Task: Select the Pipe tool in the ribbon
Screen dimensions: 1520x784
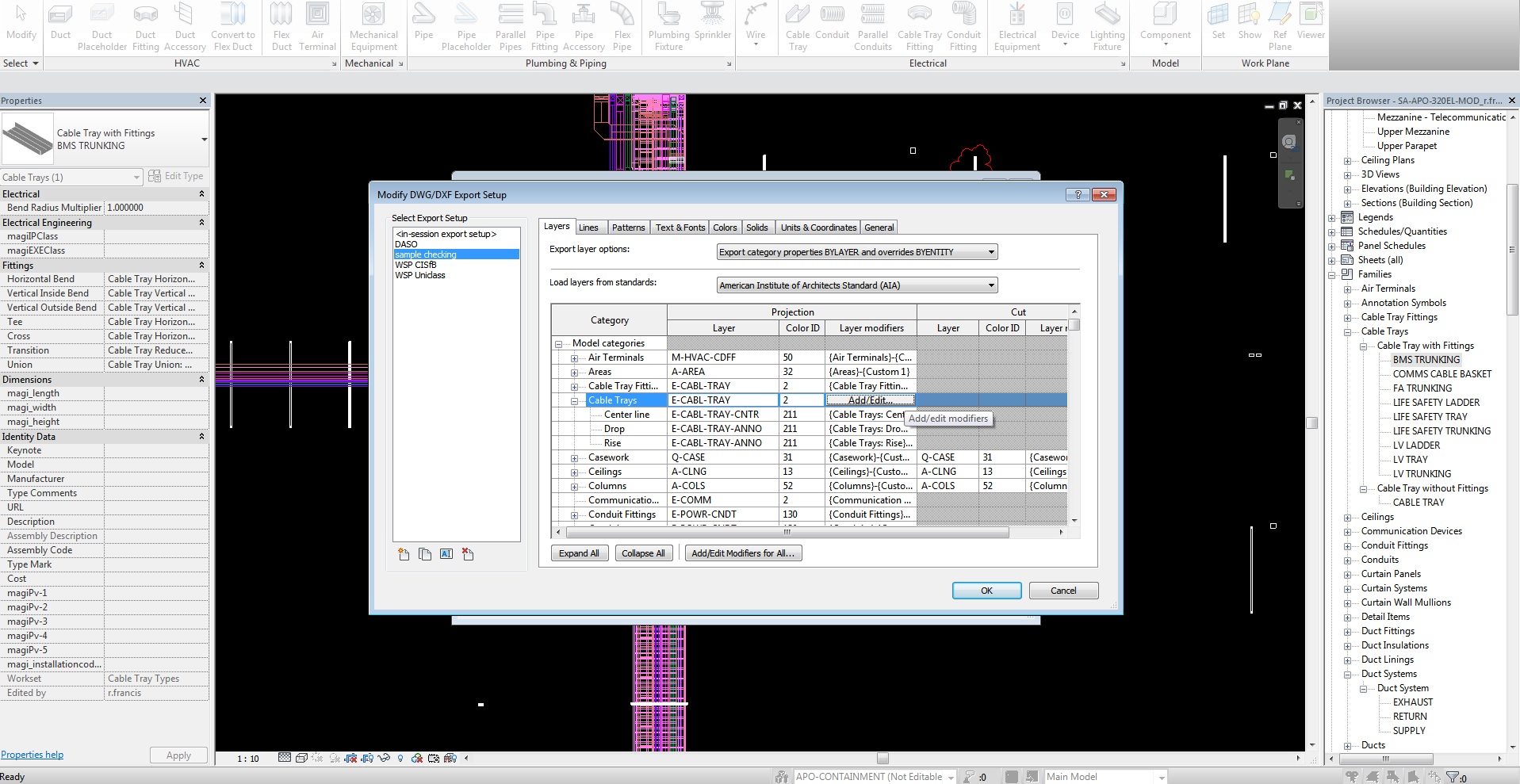Action: (423, 22)
